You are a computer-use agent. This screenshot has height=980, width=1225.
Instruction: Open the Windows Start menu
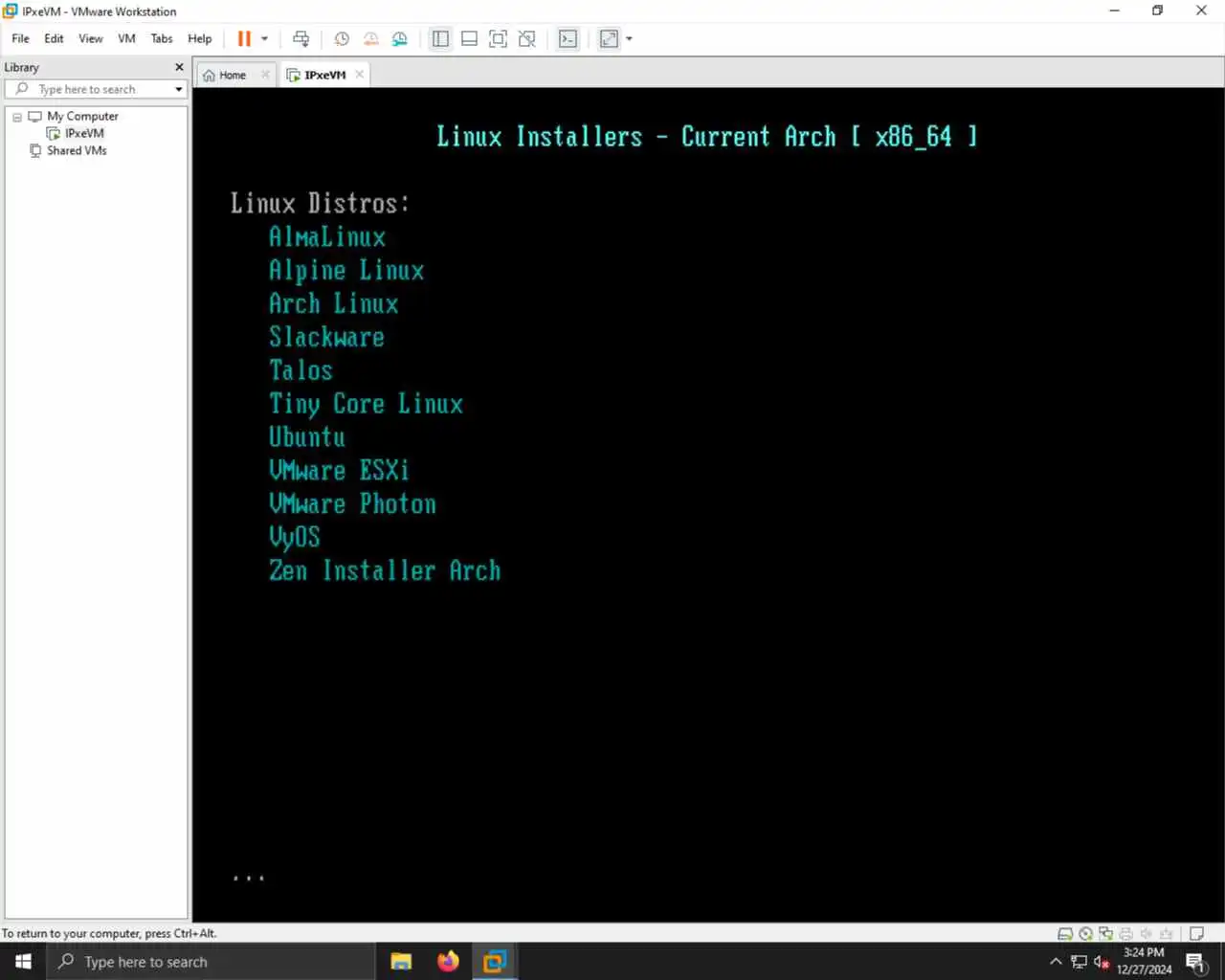23,962
